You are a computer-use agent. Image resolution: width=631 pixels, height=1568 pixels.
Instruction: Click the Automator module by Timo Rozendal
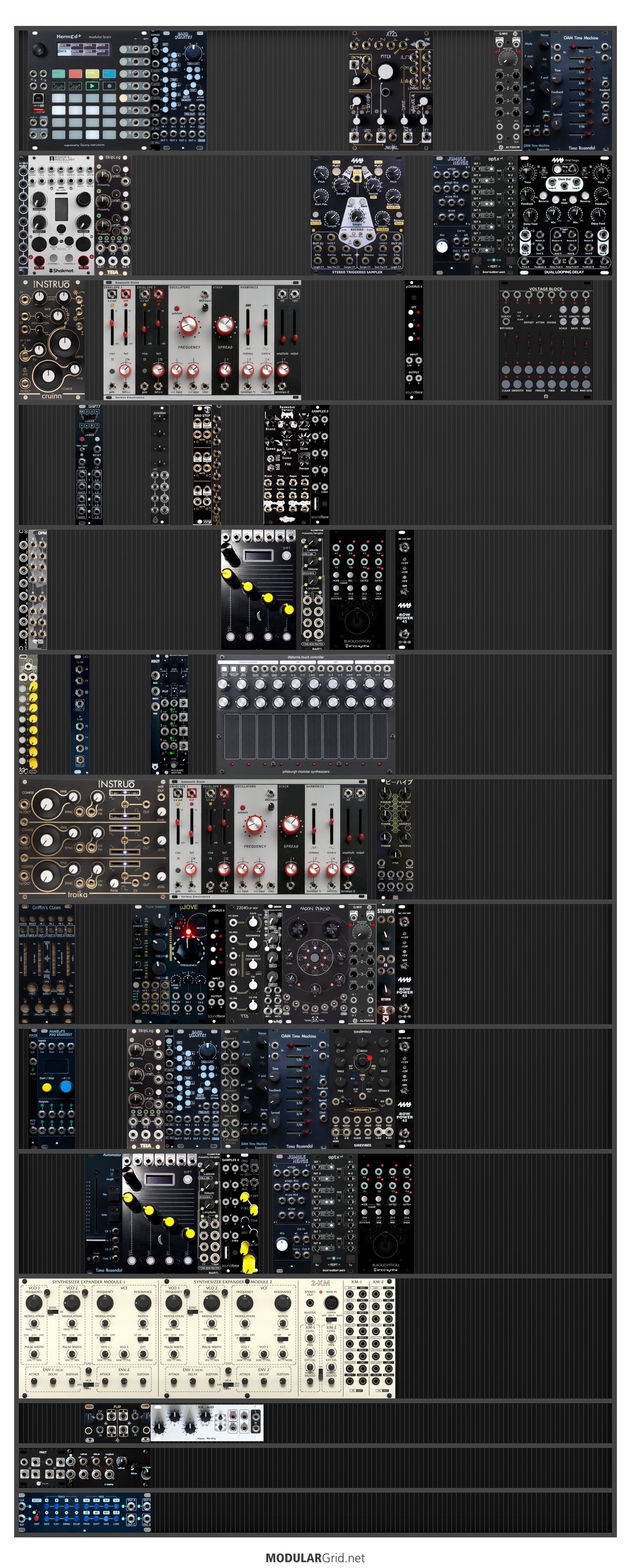point(104,1213)
